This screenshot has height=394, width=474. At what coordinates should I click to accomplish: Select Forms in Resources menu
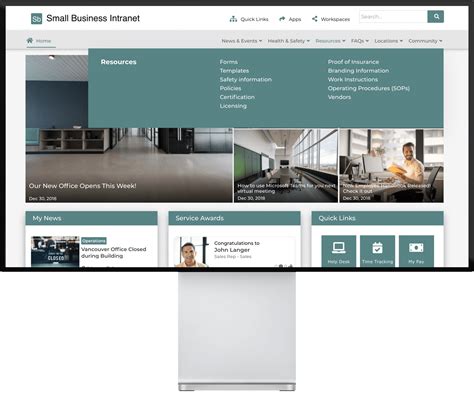[229, 62]
